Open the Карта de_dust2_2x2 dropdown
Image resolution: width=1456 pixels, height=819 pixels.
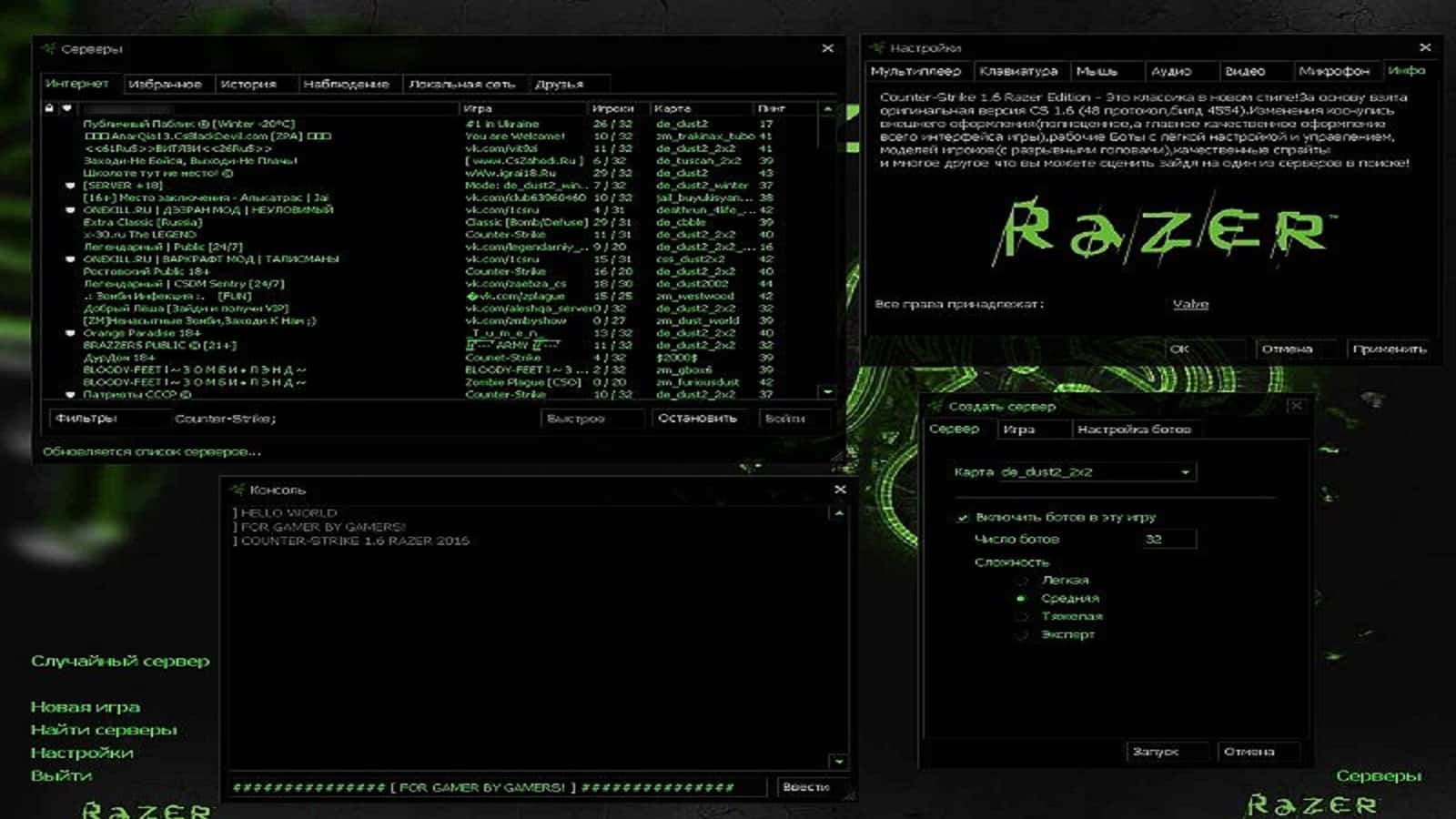pos(1097,472)
